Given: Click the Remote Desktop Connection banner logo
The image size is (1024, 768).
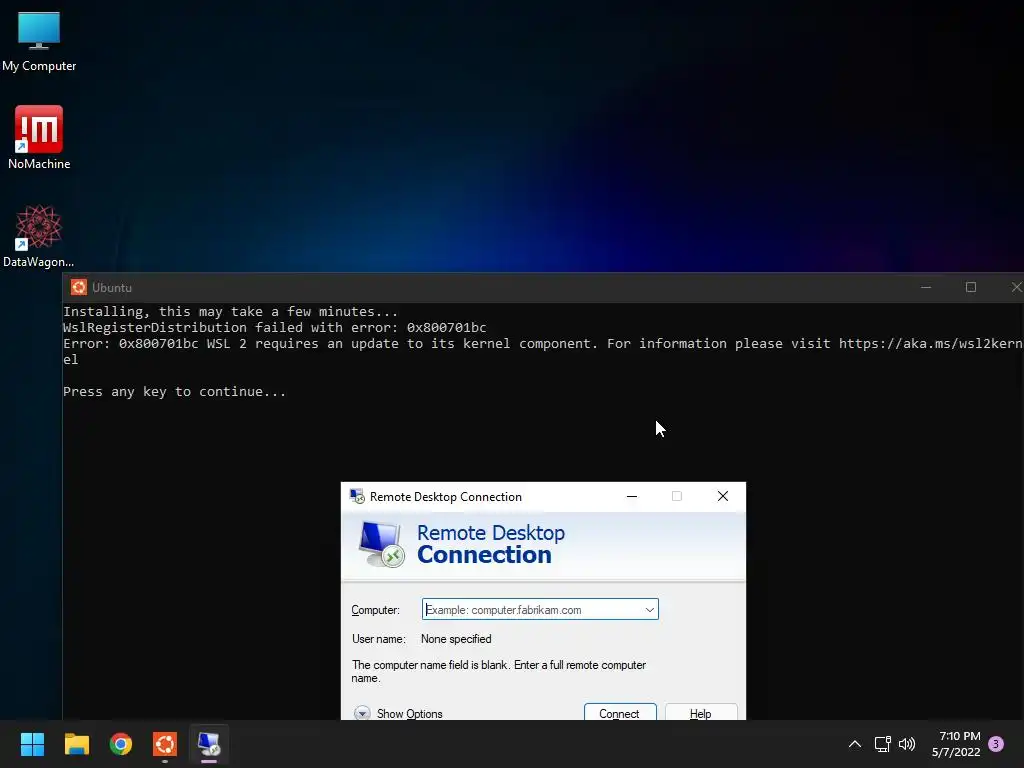Looking at the screenshot, I should click(x=381, y=545).
